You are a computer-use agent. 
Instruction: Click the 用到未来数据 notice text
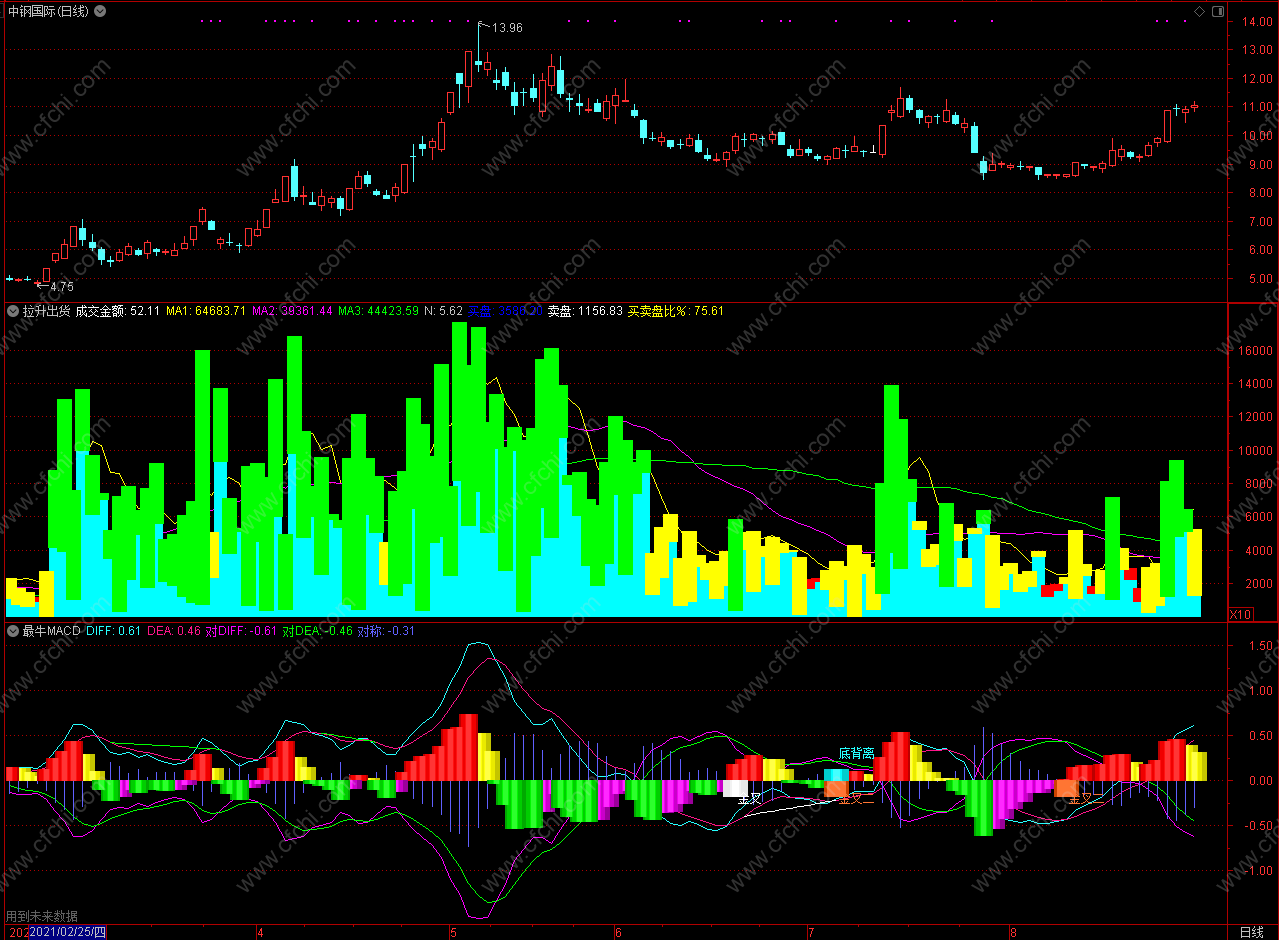pyautogui.click(x=42, y=916)
